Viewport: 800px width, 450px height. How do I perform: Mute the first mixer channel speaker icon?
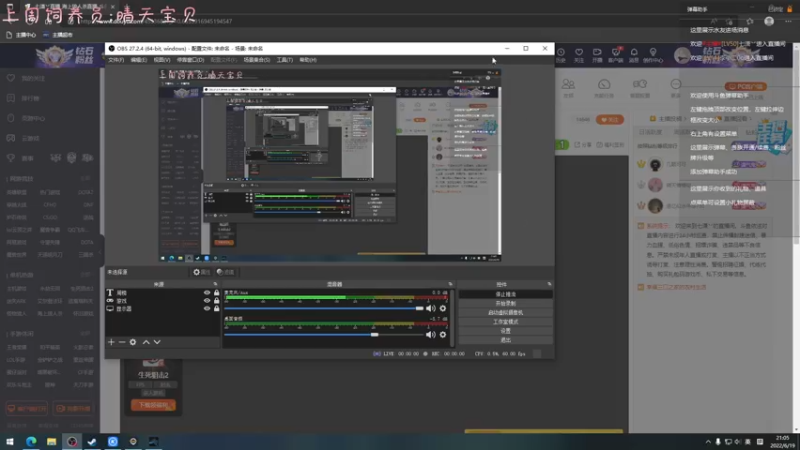[431, 308]
